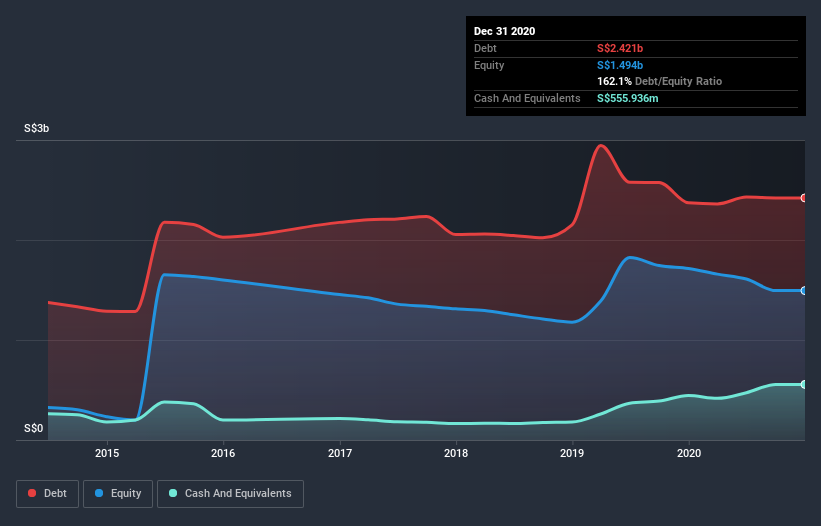
Task: Select the 2017 x-axis label
Action: click(340, 453)
